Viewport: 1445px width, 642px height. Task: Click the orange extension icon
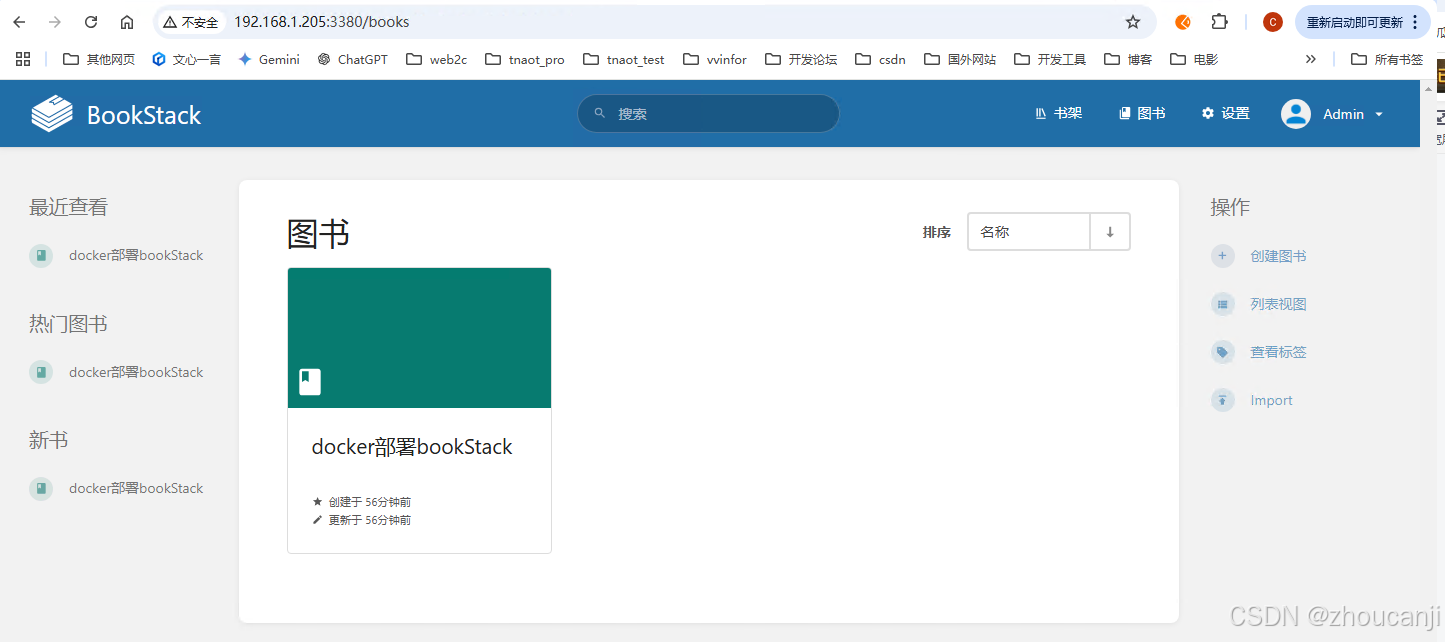[x=1183, y=22]
